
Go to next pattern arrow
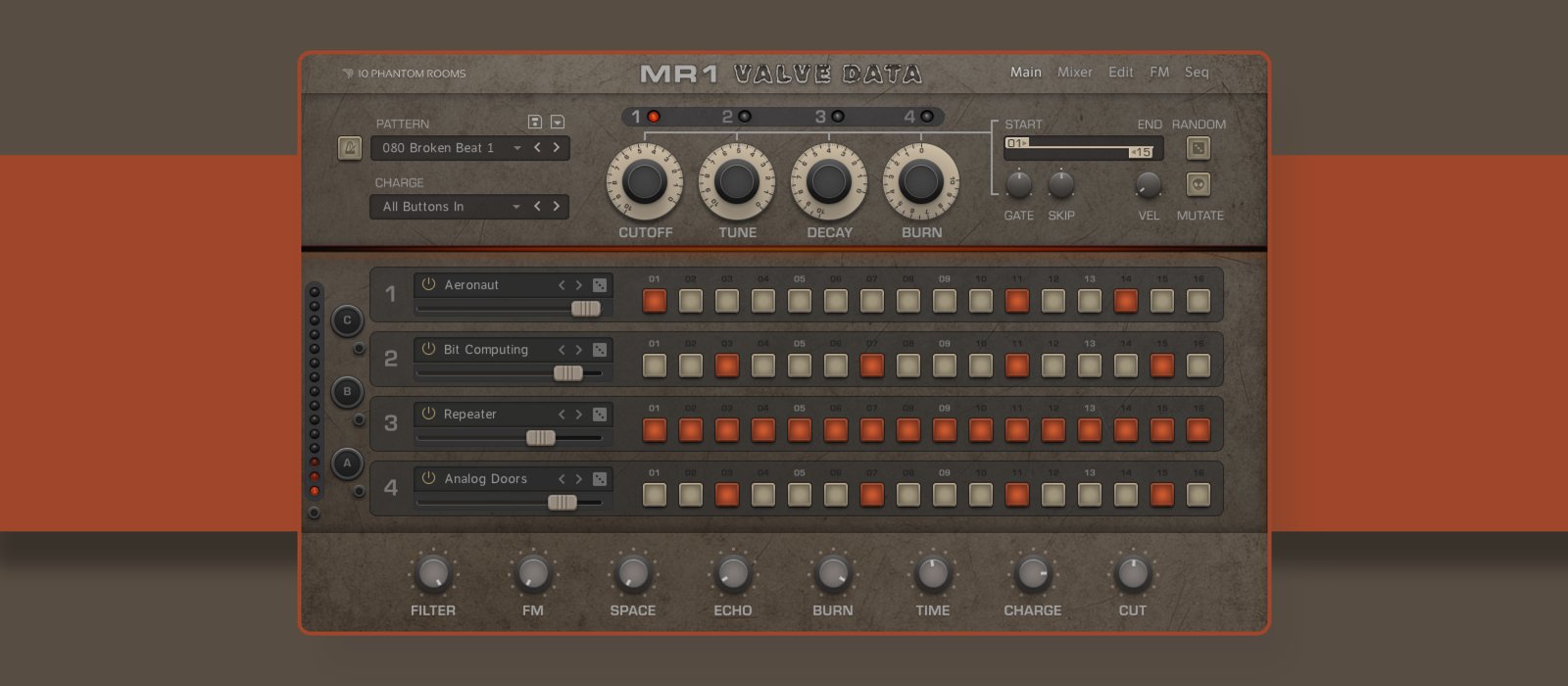[x=556, y=148]
